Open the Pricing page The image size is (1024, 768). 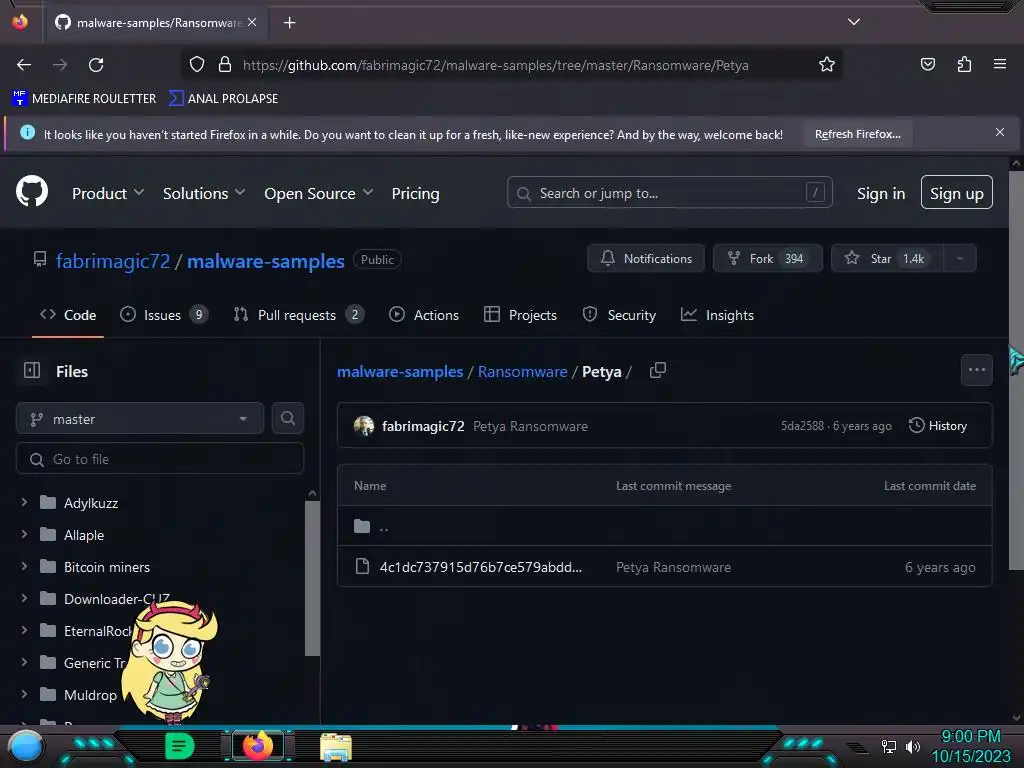point(415,193)
